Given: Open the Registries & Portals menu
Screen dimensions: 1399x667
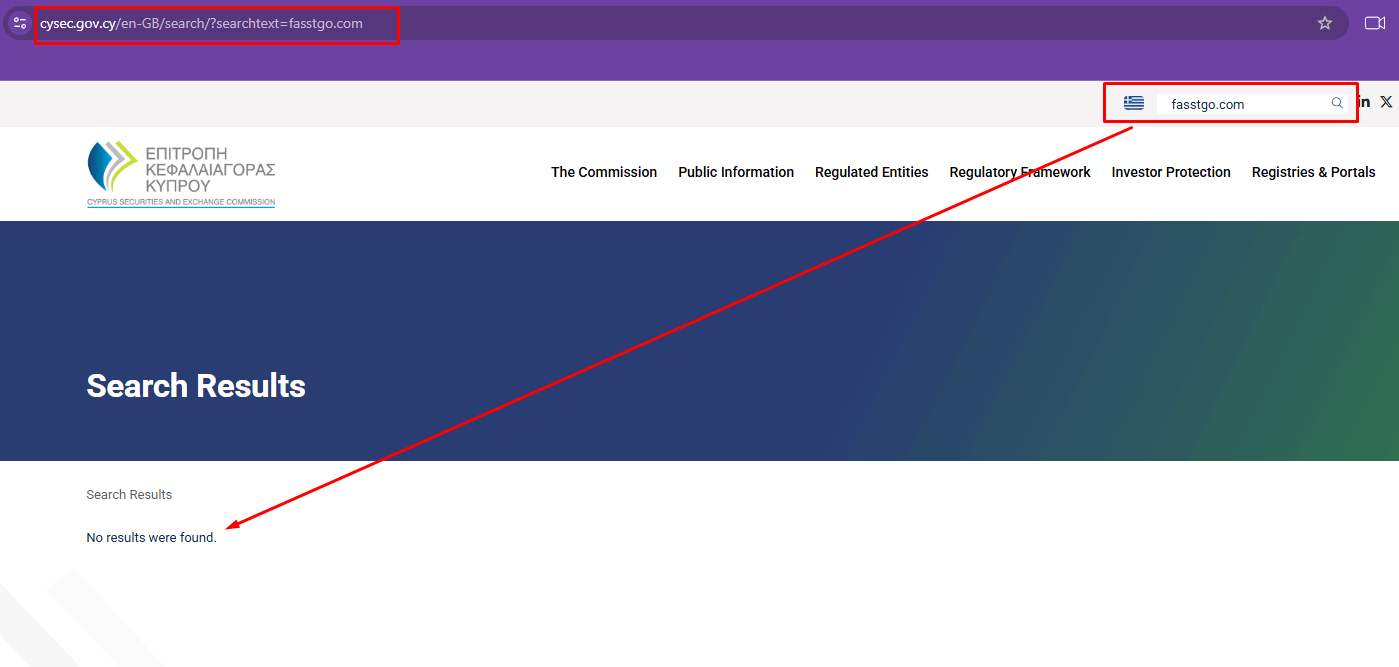Looking at the screenshot, I should [x=1314, y=172].
